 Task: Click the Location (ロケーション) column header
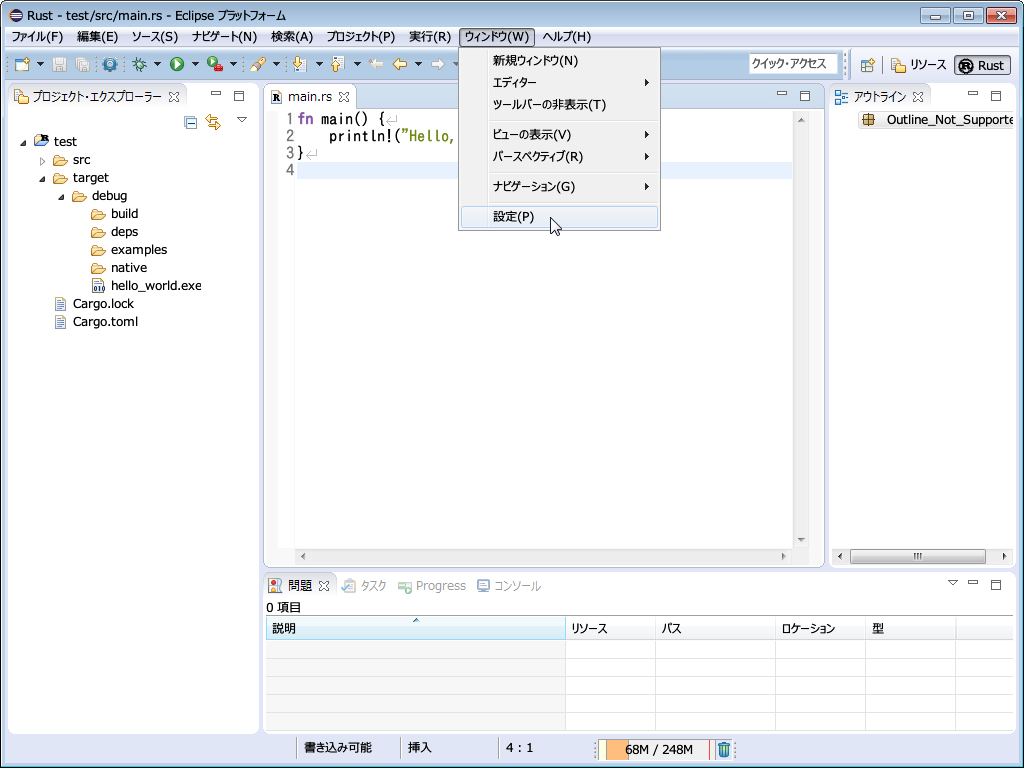click(820, 628)
